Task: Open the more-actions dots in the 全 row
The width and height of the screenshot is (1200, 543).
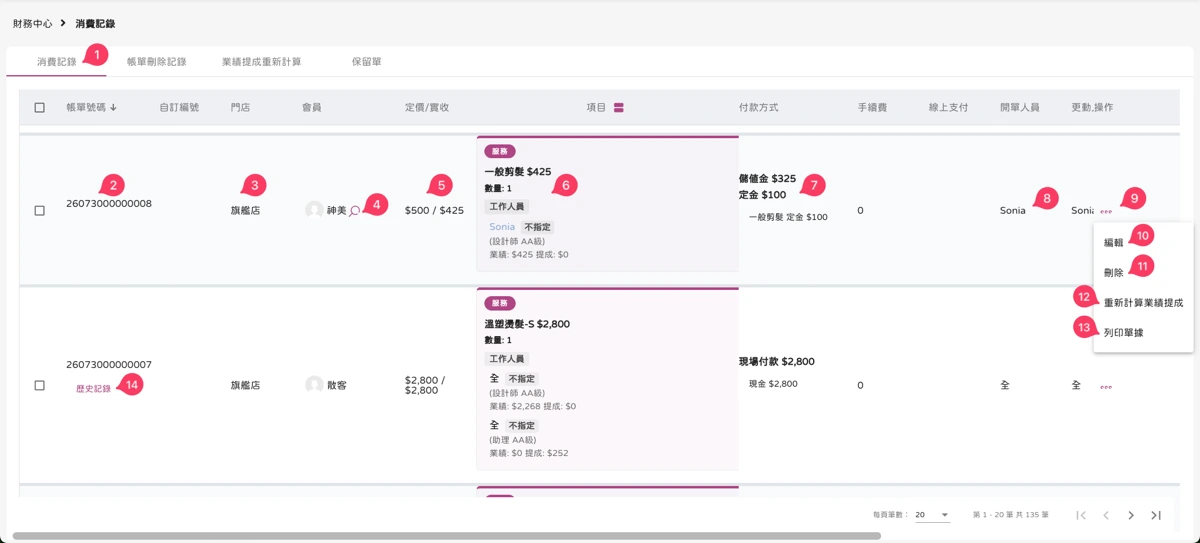Action: point(1106,386)
